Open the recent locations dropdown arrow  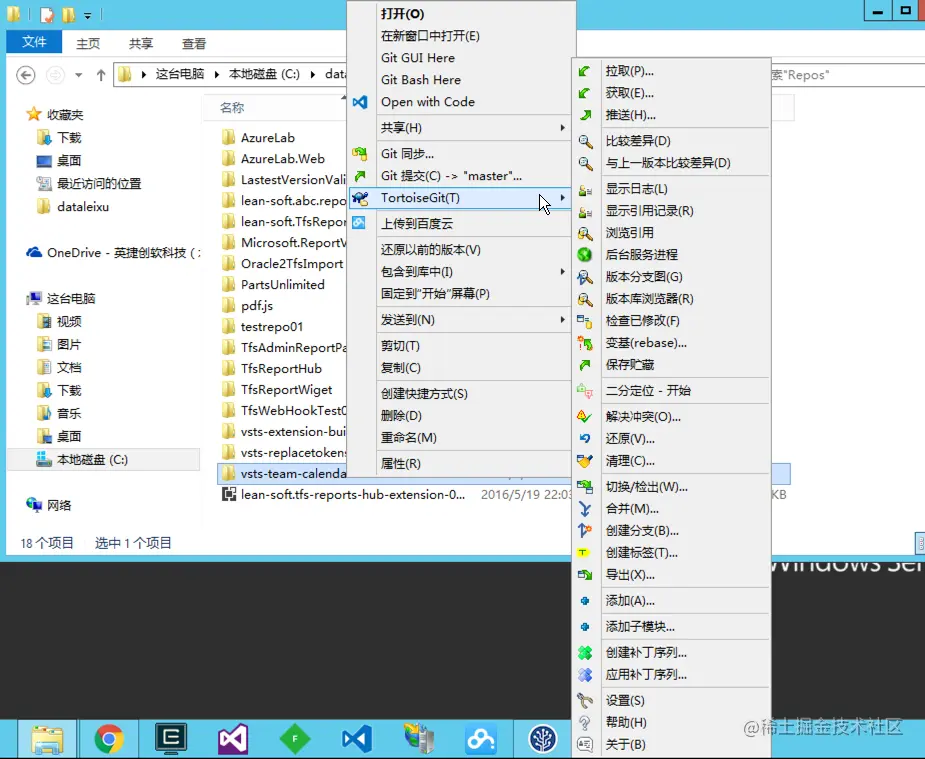78,75
